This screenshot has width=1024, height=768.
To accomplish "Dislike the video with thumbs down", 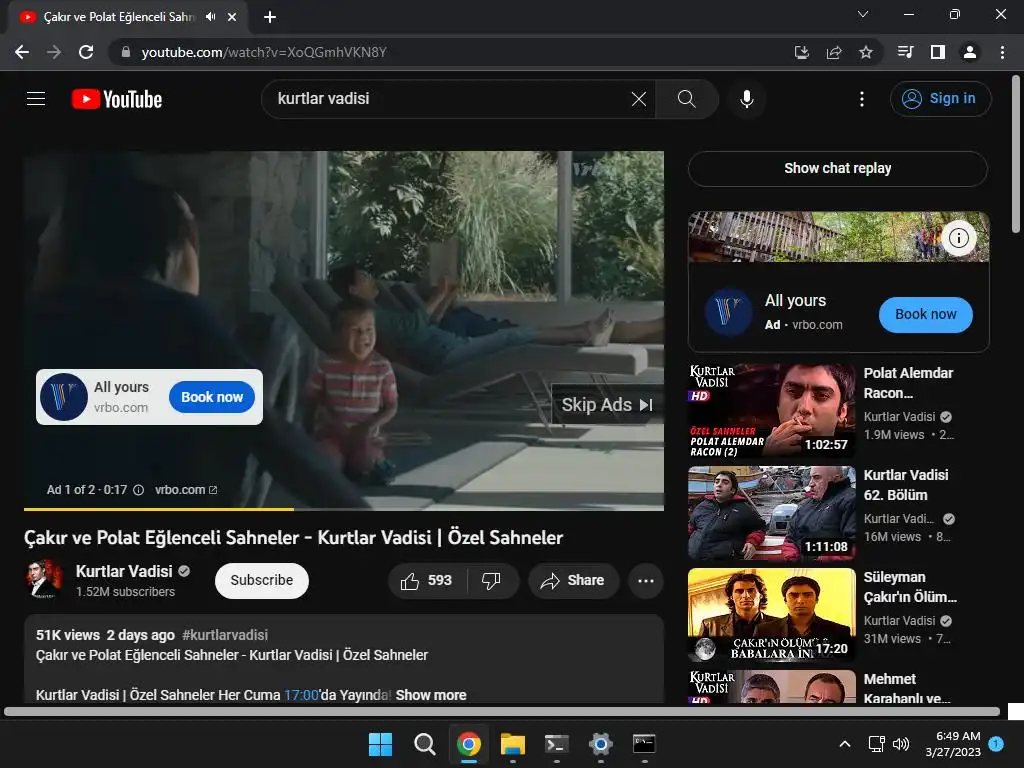I will 491,581.
